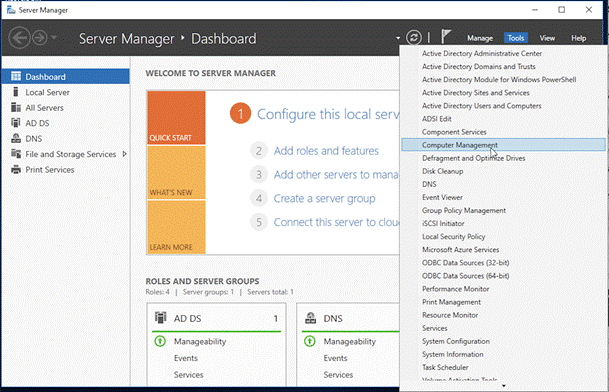Expand File and Storage Services arrow

[x=124, y=154]
